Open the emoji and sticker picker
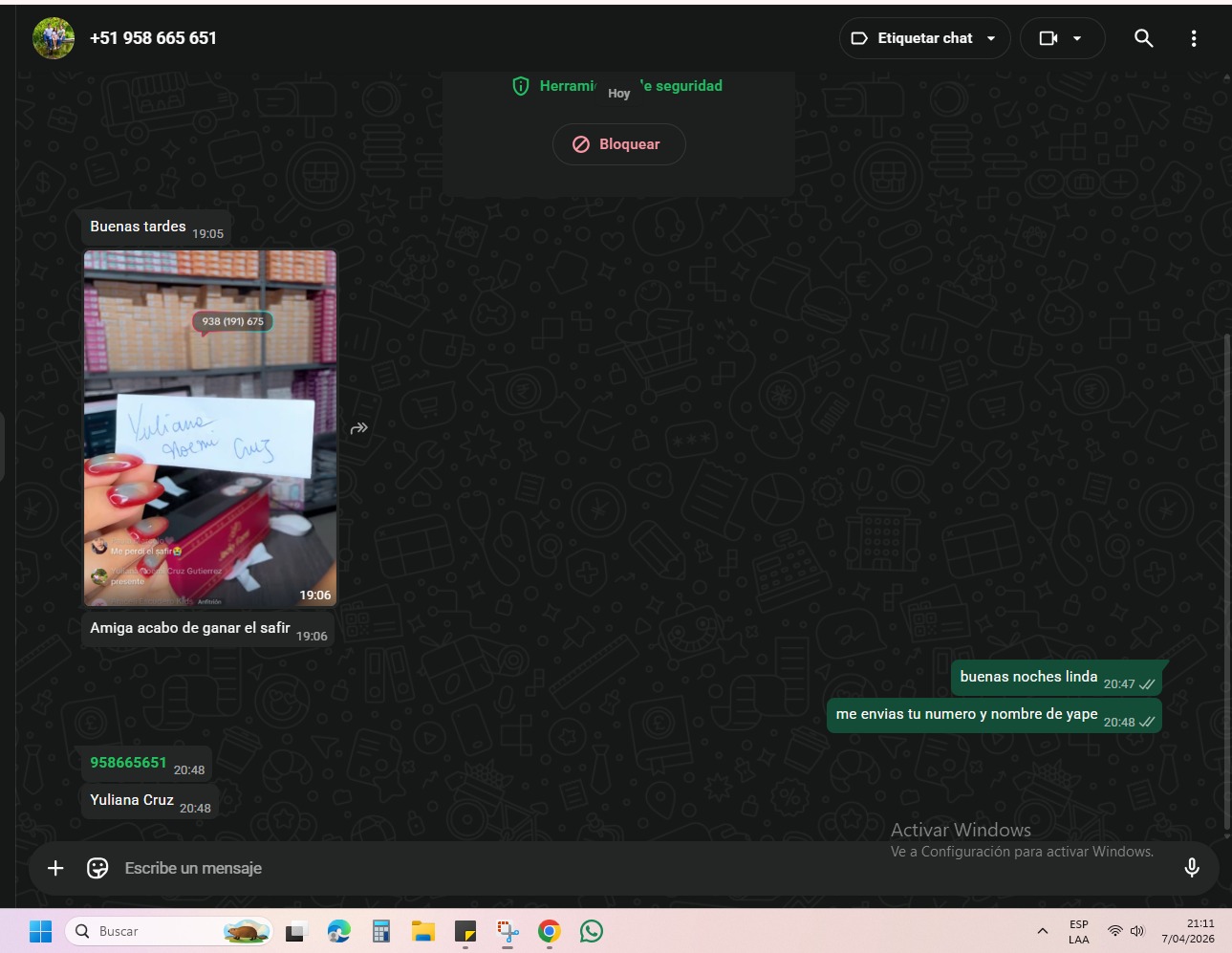1232x953 pixels. coord(97,868)
